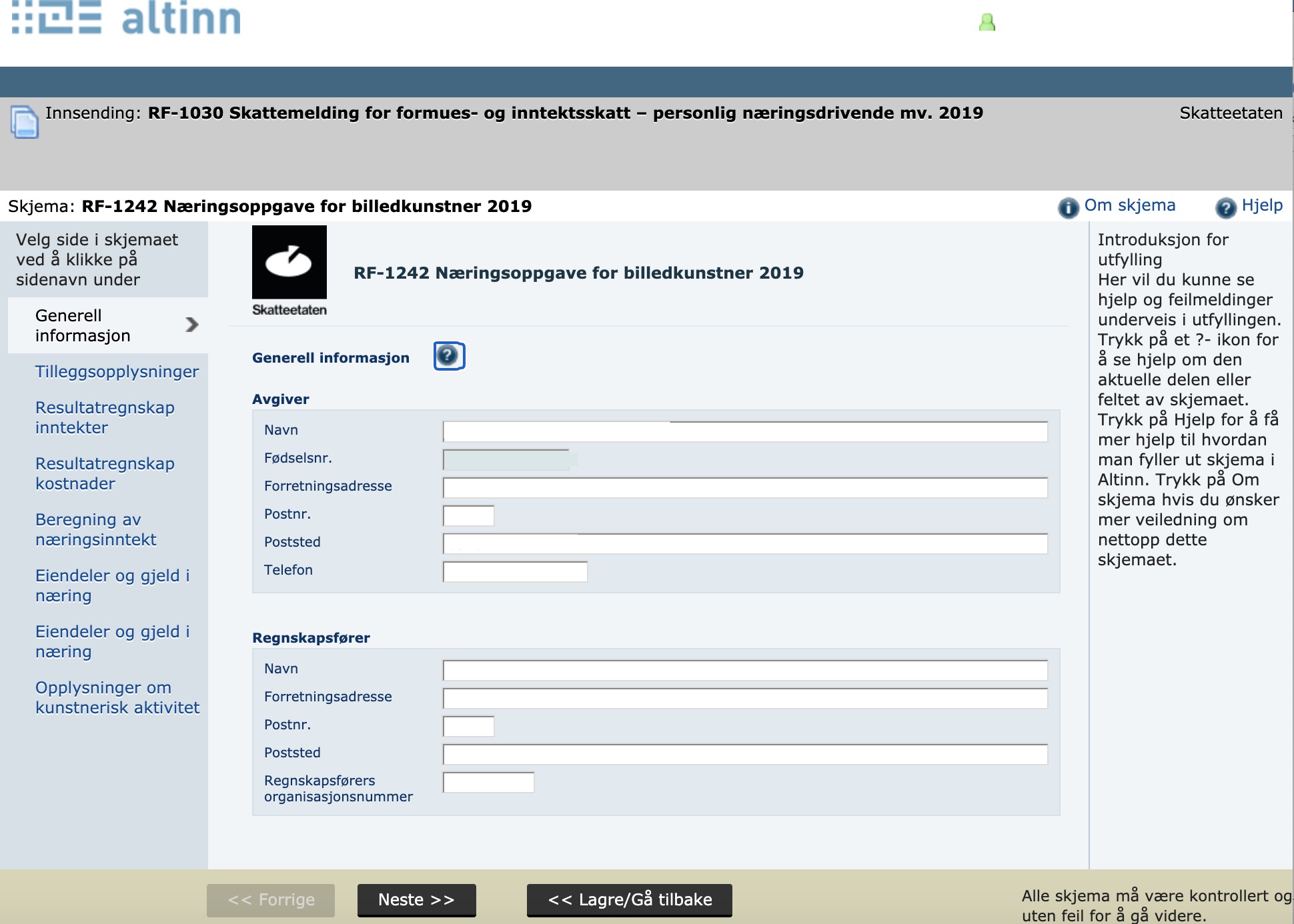Click Regnskapsførers organisasjonsnummer field

(x=488, y=783)
